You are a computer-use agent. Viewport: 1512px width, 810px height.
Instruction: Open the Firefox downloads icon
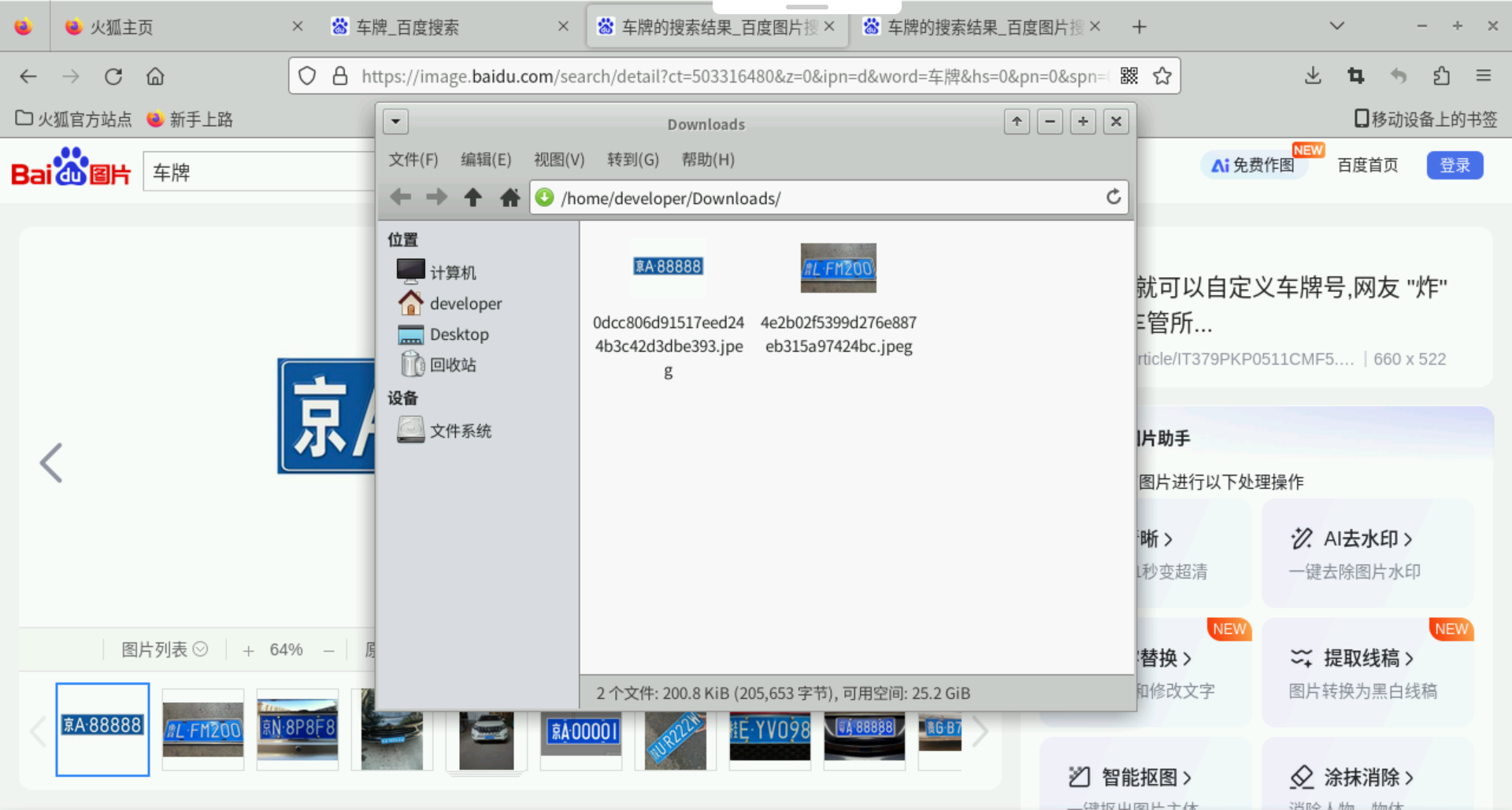pyautogui.click(x=1312, y=76)
